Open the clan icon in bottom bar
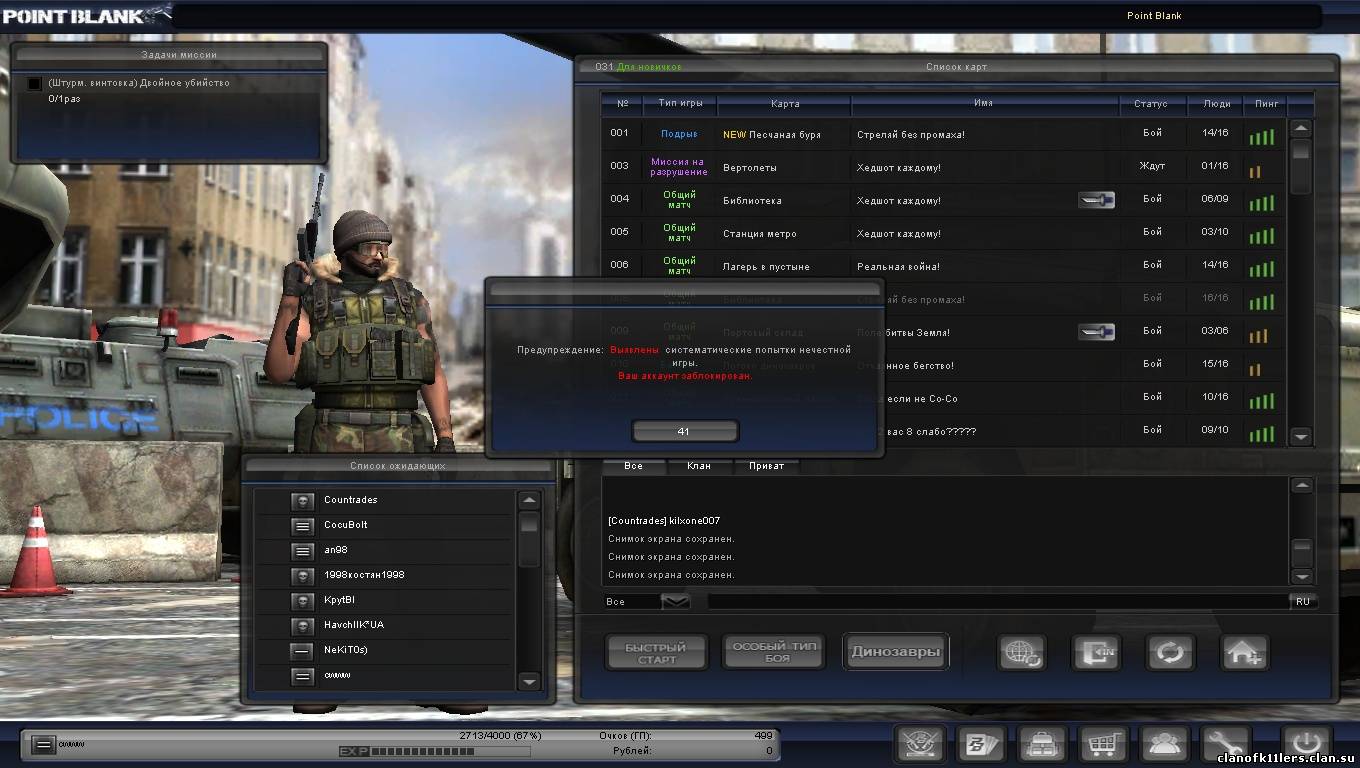Viewport: 1360px width, 768px height. 921,744
